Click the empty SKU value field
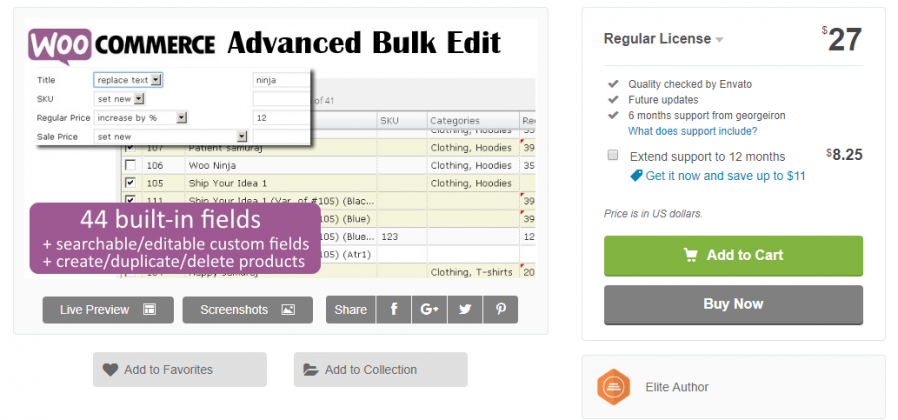 281,99
